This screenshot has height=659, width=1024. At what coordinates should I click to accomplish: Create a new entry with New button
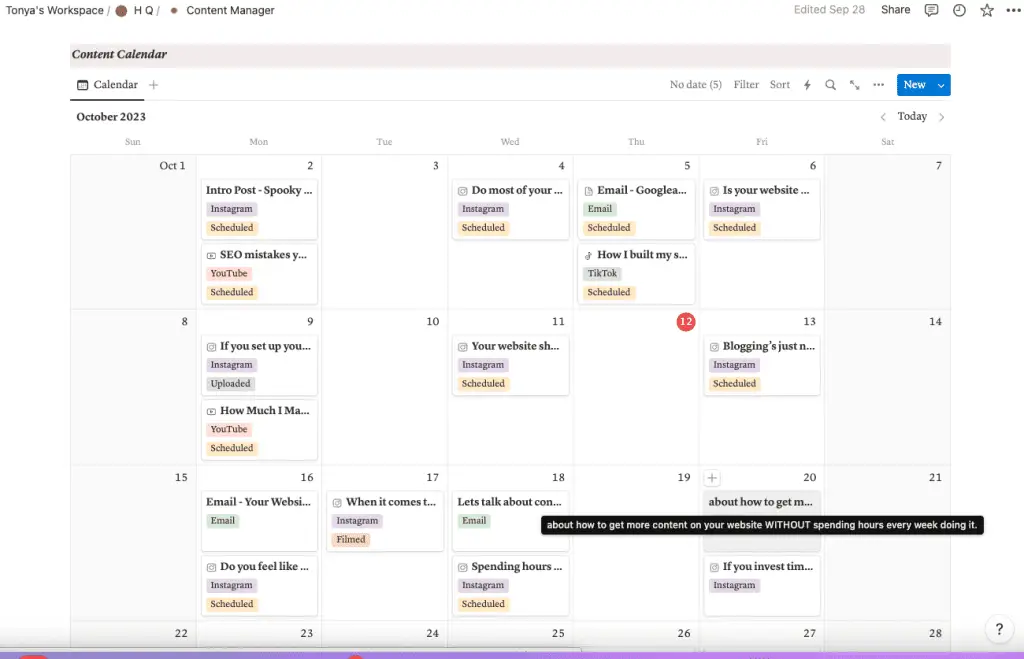914,85
